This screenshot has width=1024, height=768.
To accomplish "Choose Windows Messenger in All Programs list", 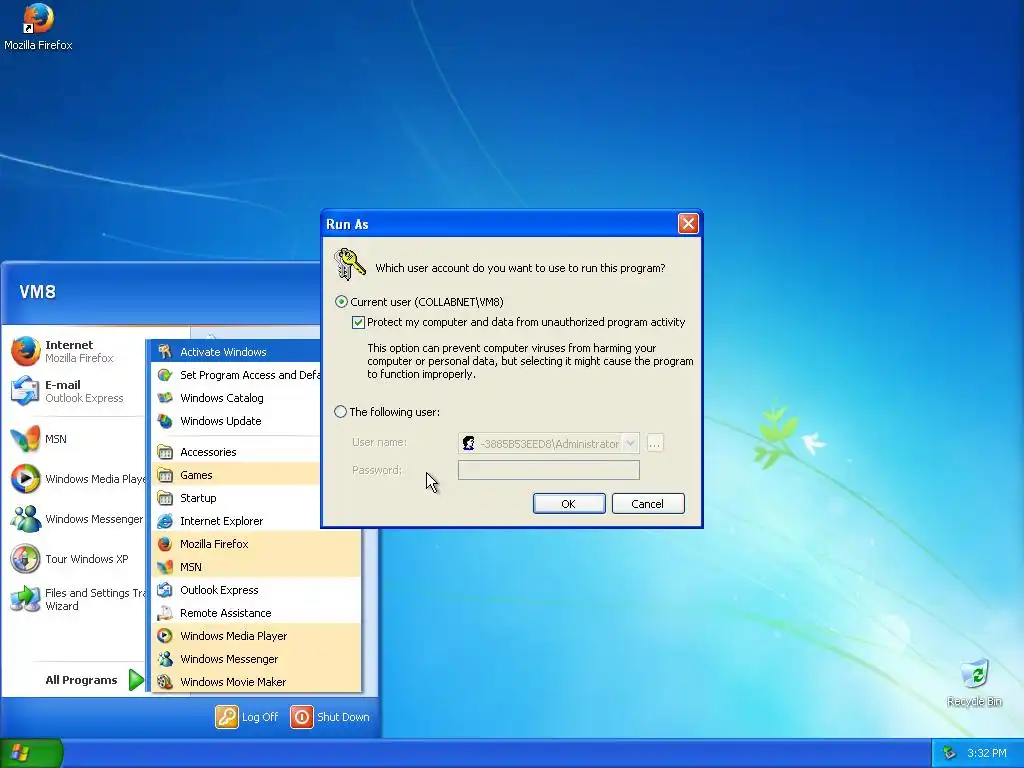I will (x=256, y=659).
